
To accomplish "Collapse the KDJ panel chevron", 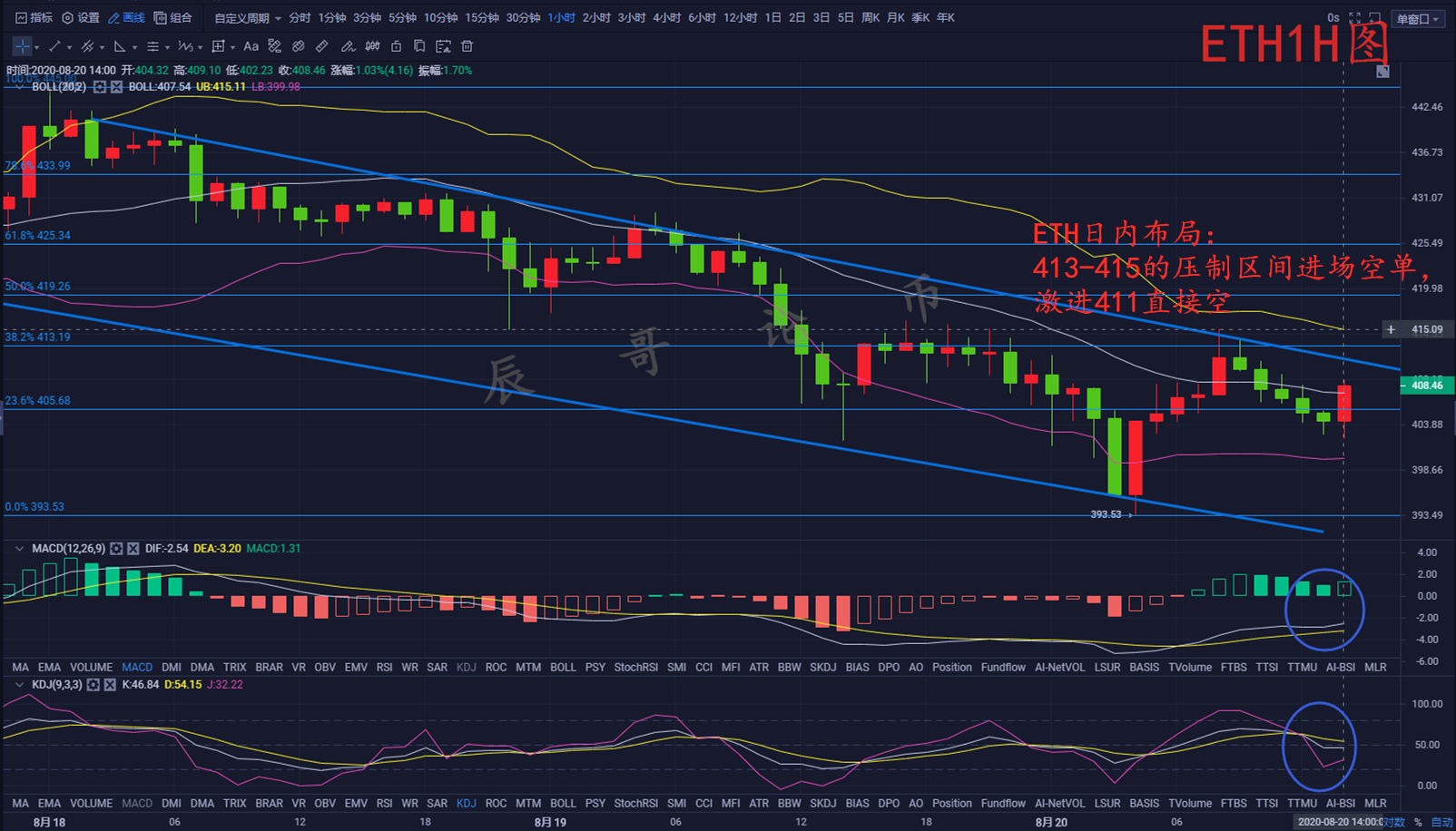I will (x=19, y=685).
